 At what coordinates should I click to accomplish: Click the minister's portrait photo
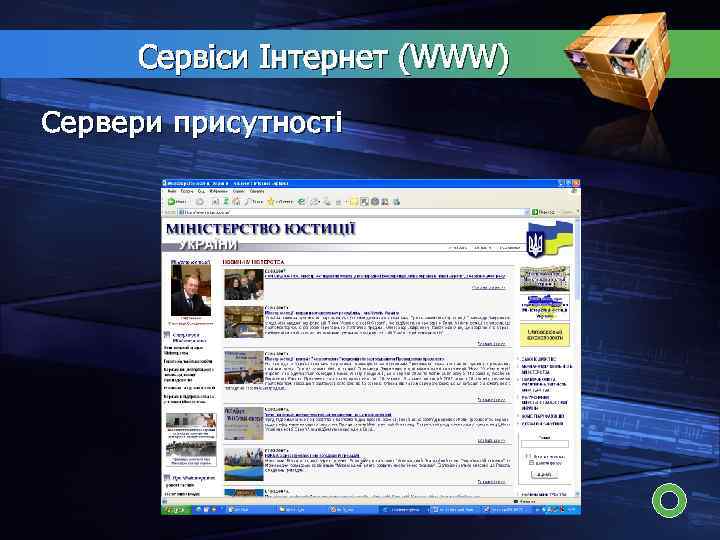[x=191, y=290]
